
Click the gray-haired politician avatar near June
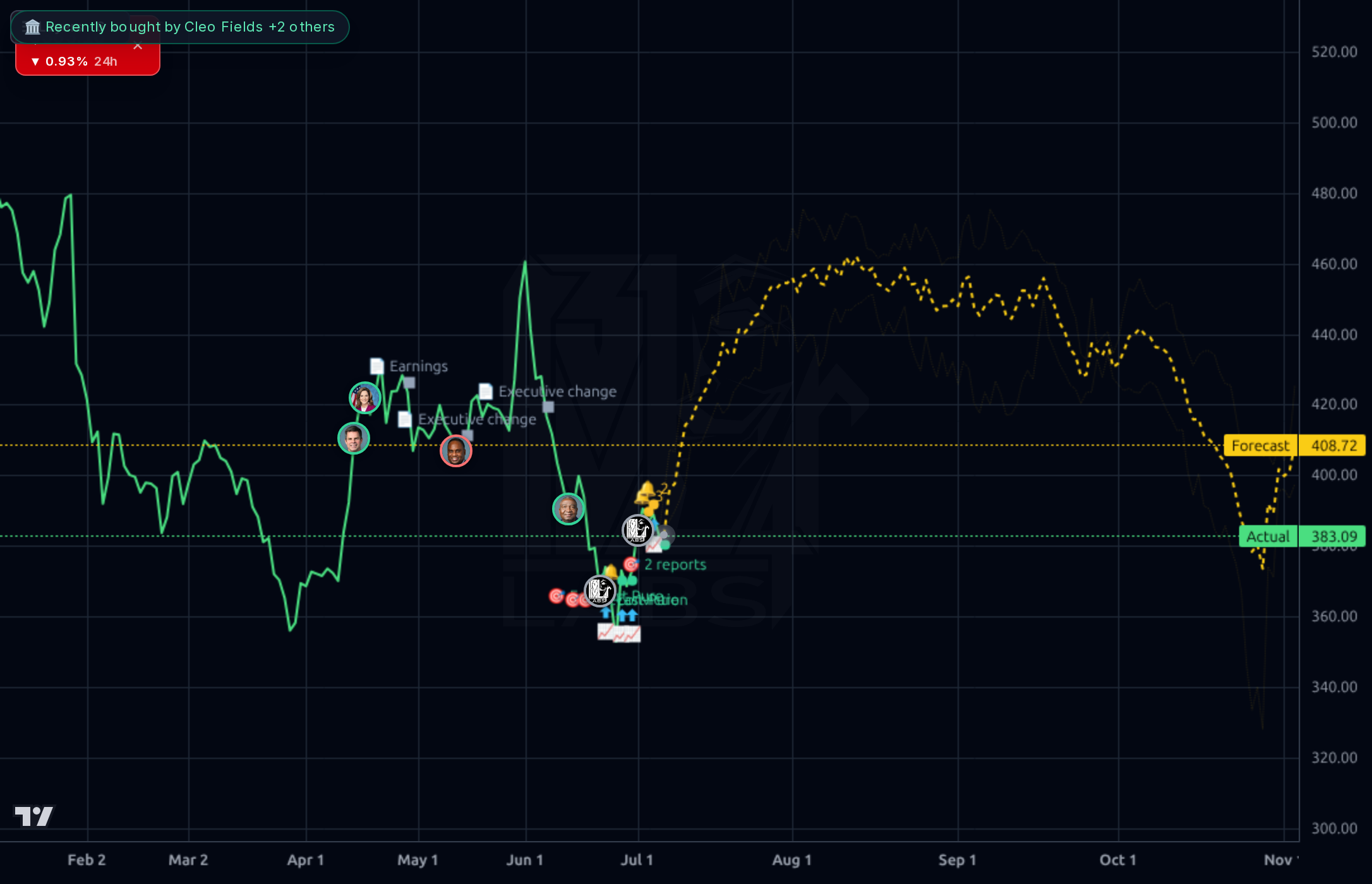[569, 509]
